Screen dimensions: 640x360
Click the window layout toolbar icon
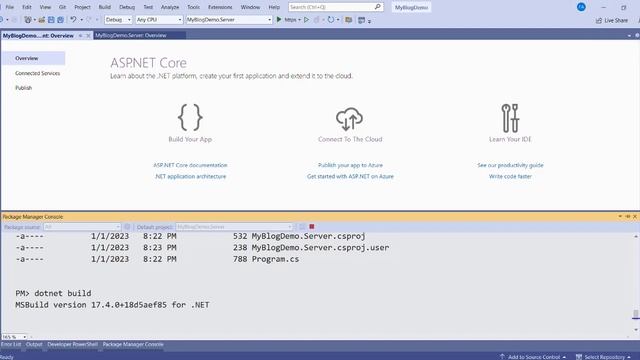(x=361, y=20)
